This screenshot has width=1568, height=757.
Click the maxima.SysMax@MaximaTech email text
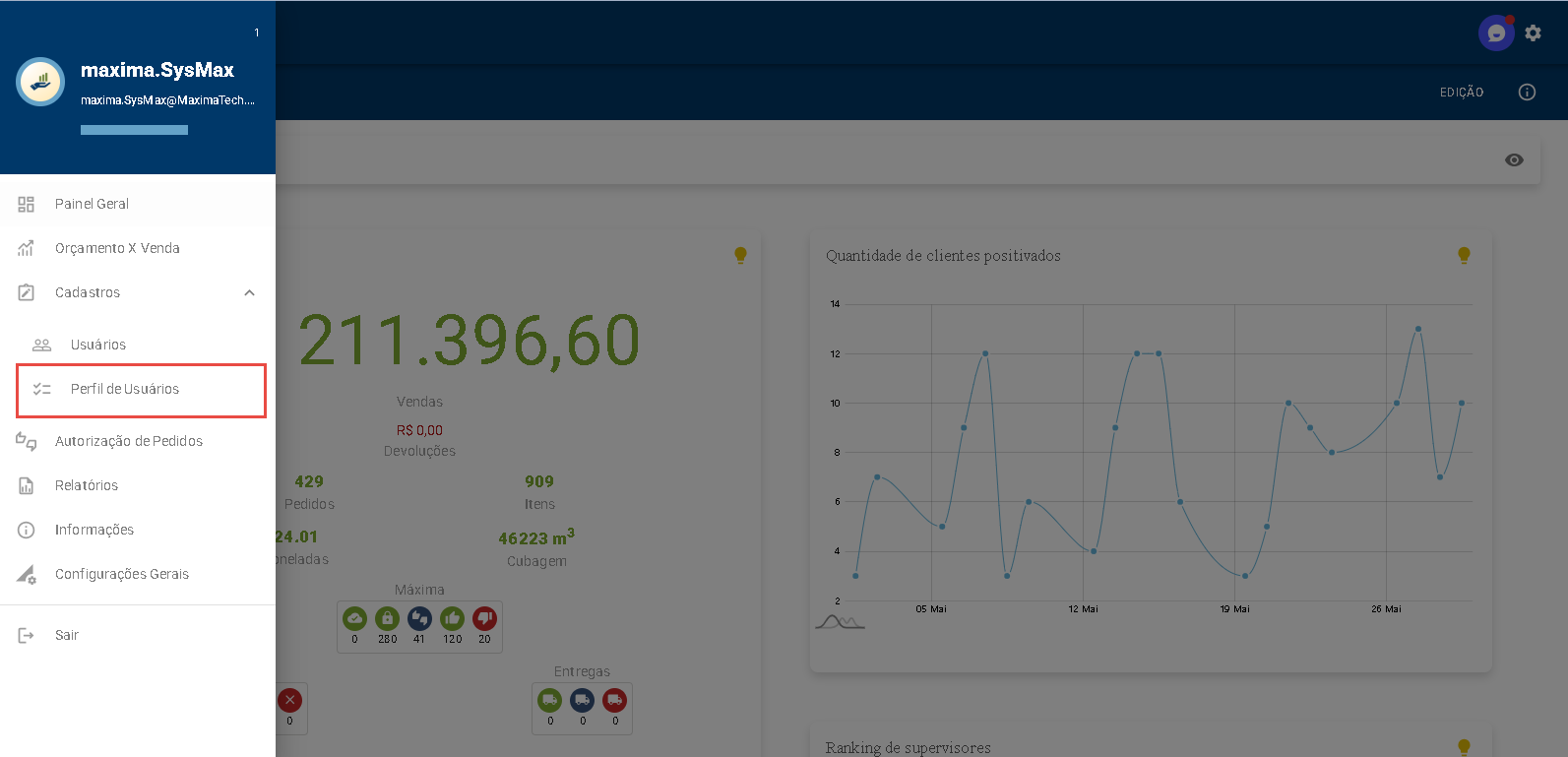pyautogui.click(x=167, y=100)
